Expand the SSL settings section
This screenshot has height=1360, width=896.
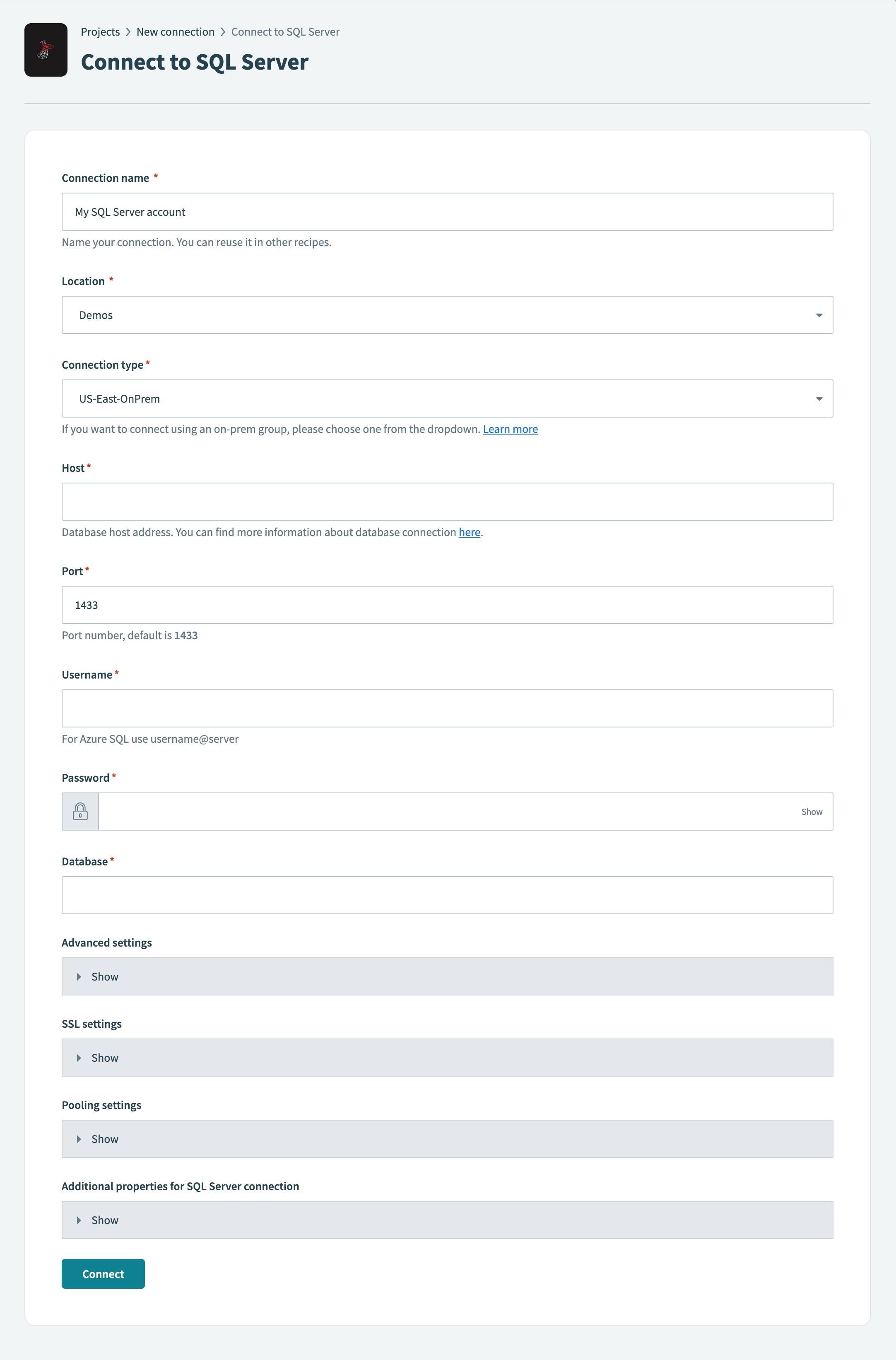click(x=105, y=1058)
